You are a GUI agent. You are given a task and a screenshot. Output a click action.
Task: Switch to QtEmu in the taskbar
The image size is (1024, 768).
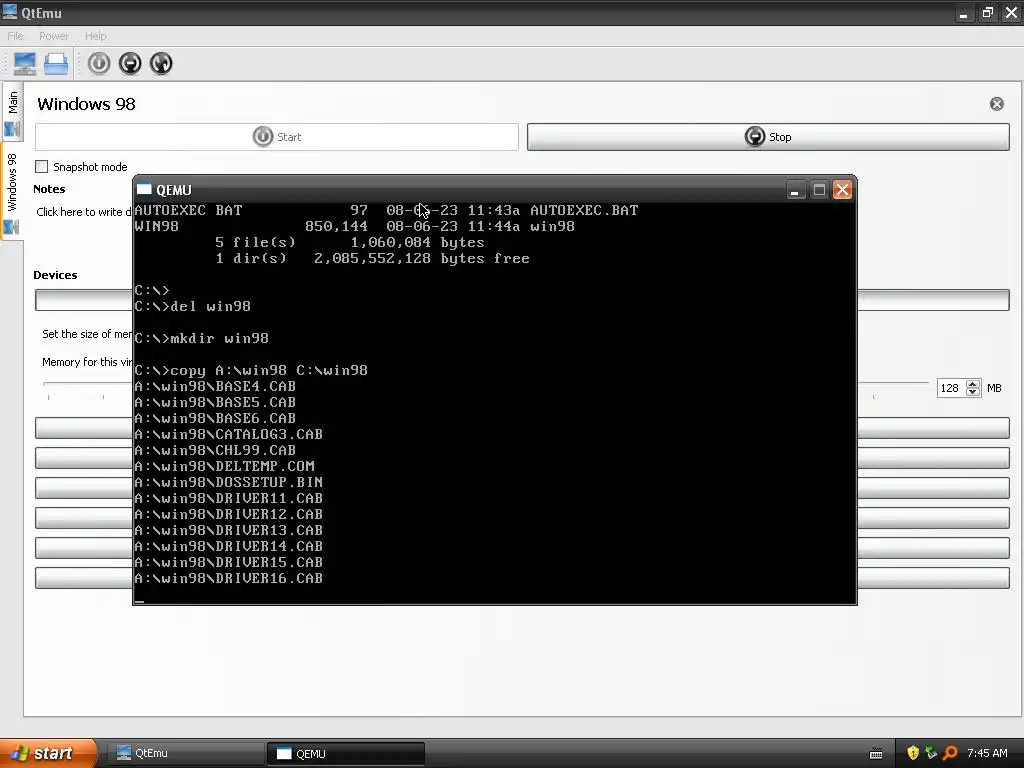[x=185, y=753]
